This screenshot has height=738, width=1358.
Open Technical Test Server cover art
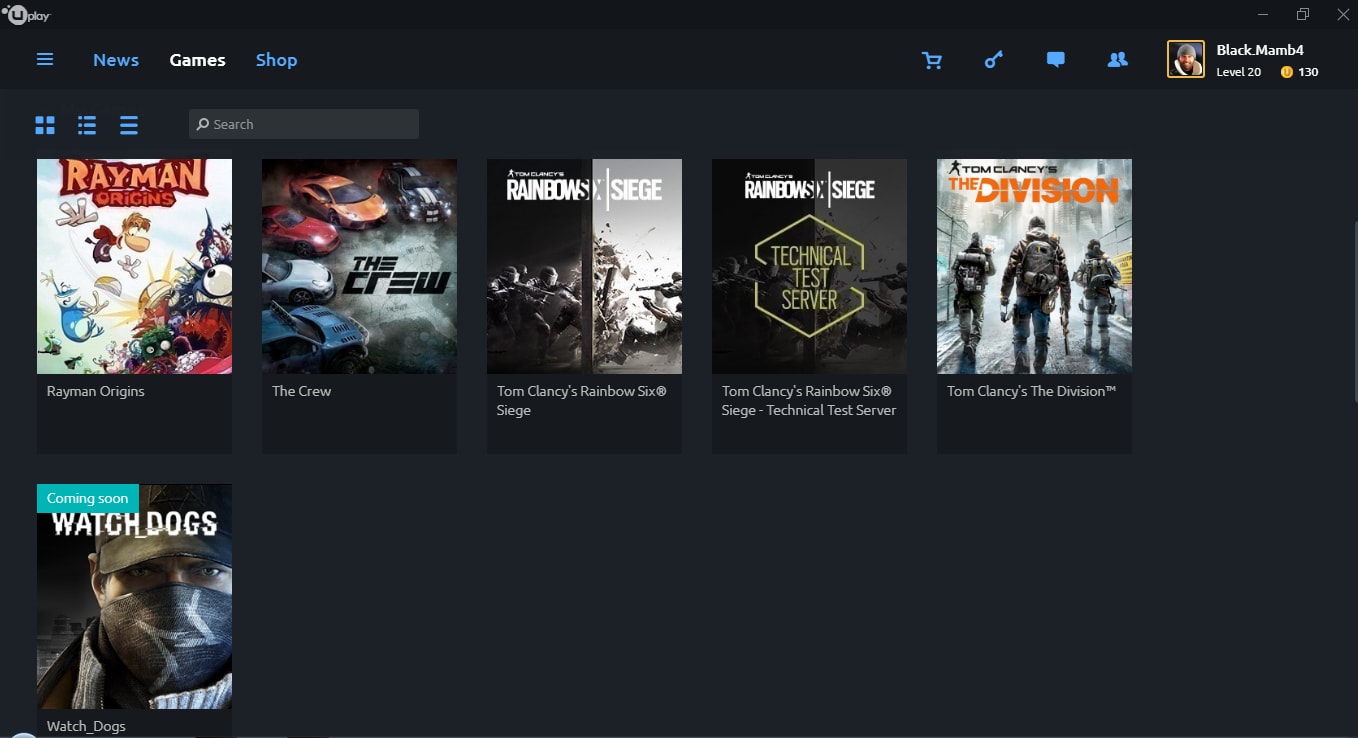809,266
